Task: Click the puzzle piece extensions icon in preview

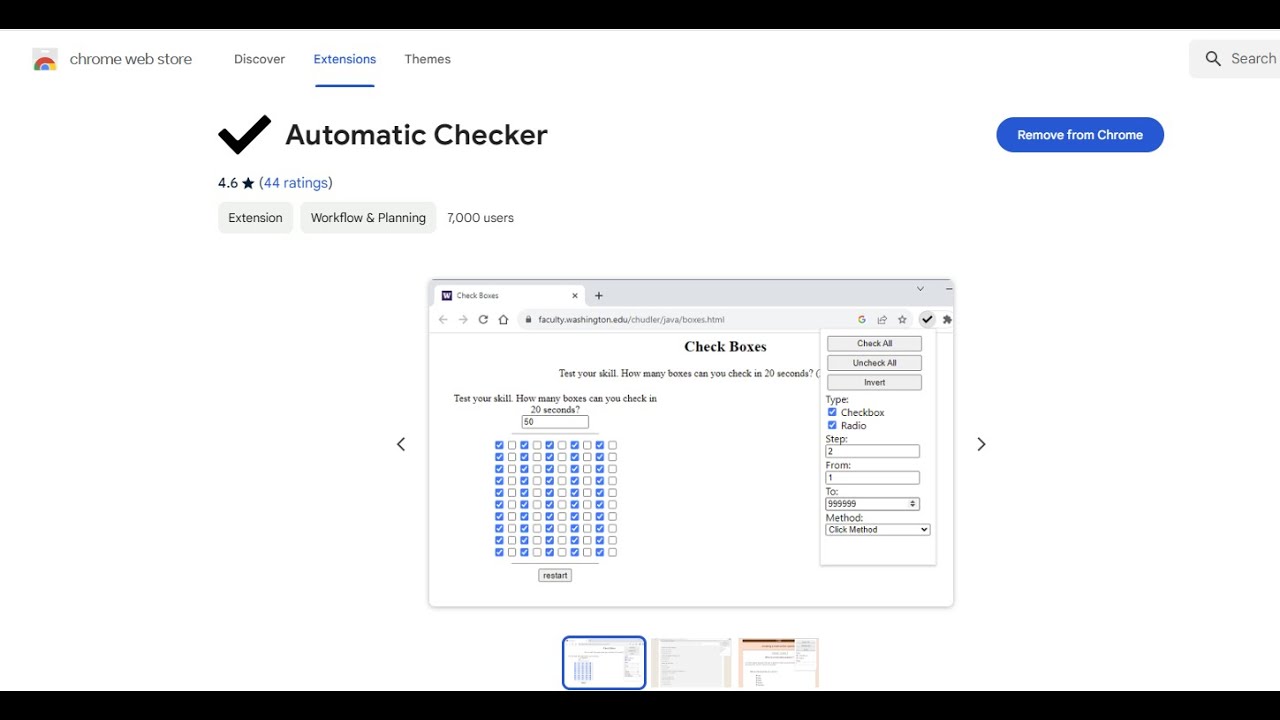Action: [x=947, y=320]
